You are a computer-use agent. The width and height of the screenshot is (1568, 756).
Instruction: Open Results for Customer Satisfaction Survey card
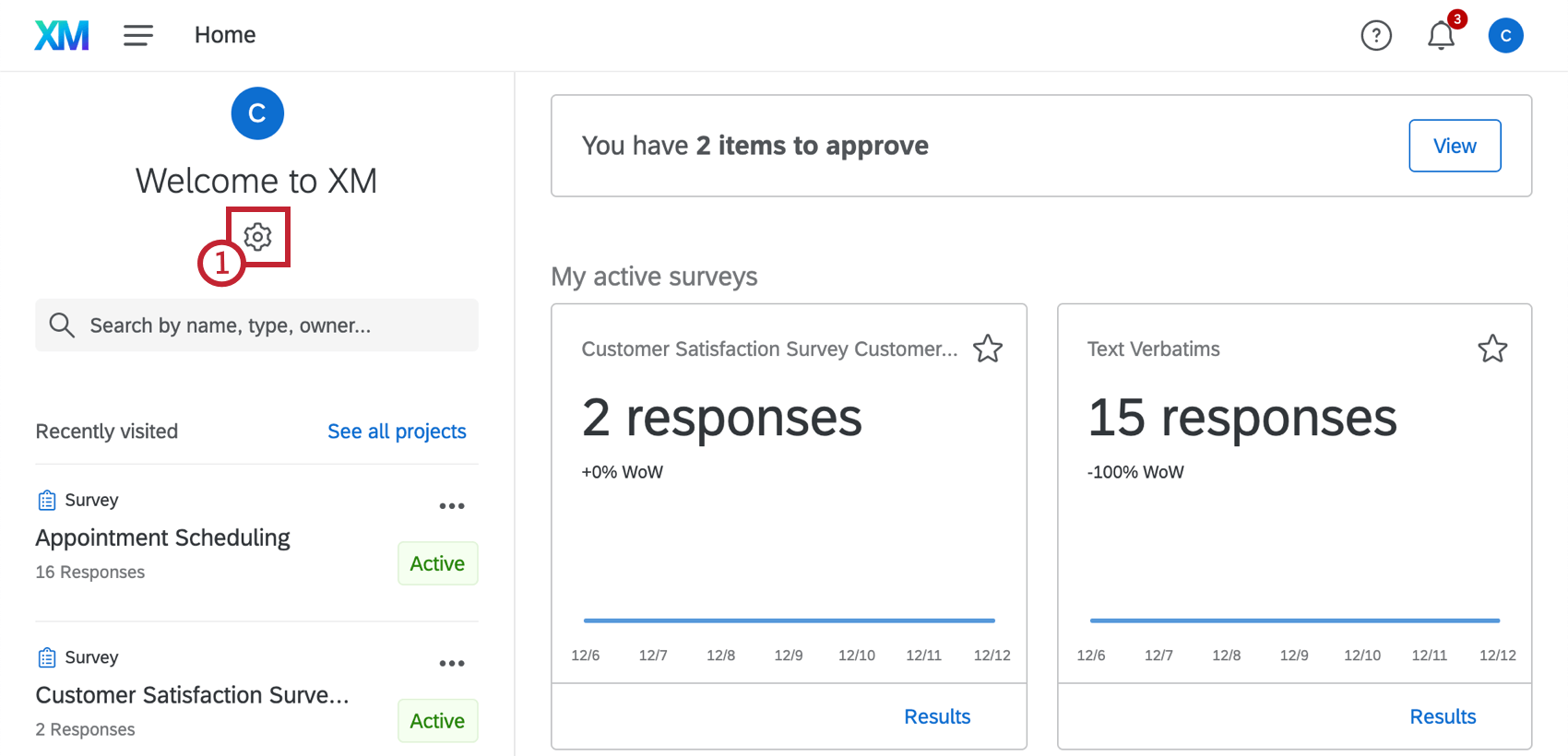(x=936, y=716)
